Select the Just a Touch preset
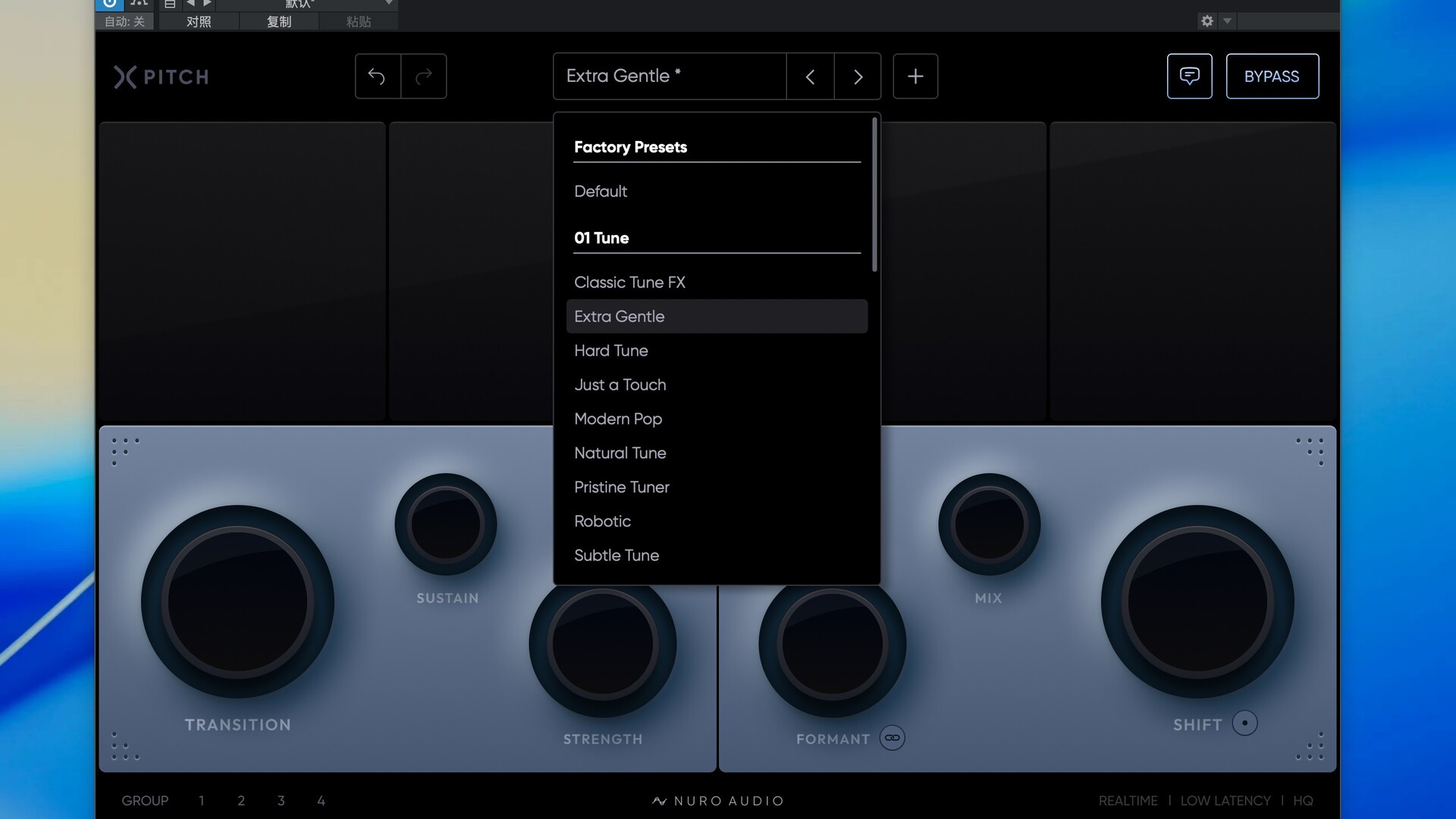 tap(717, 384)
